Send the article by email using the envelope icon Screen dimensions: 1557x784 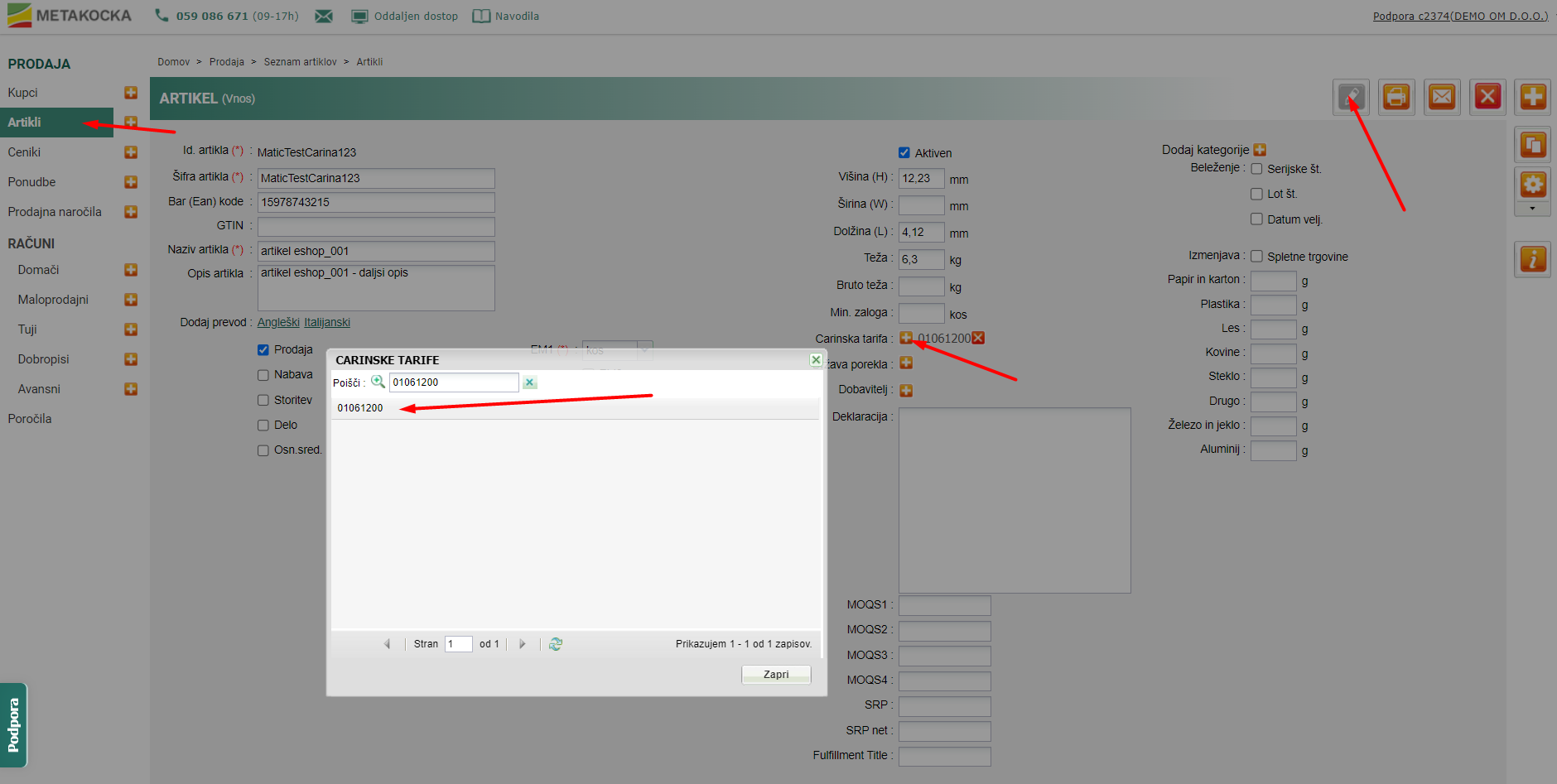point(1442,97)
